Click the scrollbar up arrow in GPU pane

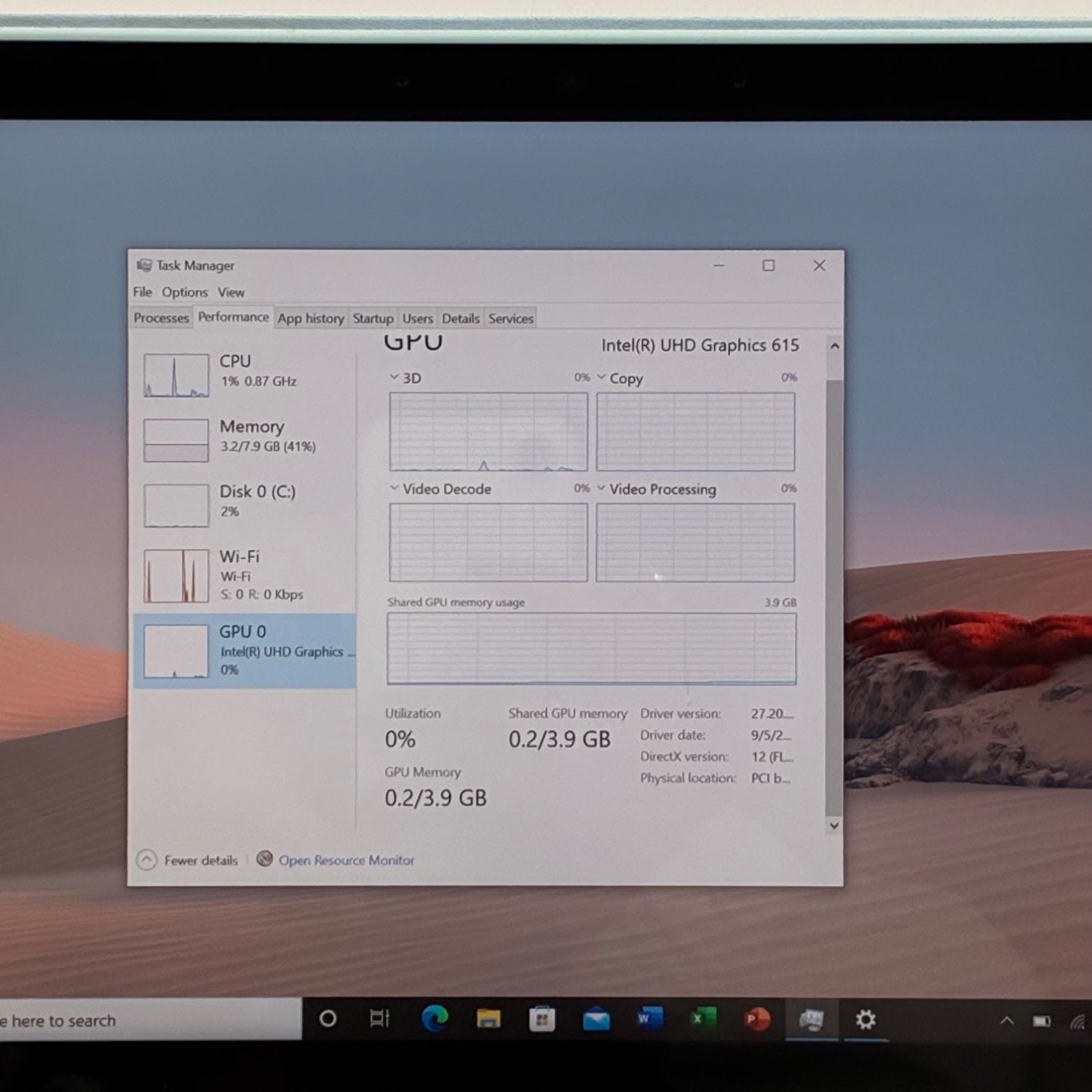[x=834, y=346]
